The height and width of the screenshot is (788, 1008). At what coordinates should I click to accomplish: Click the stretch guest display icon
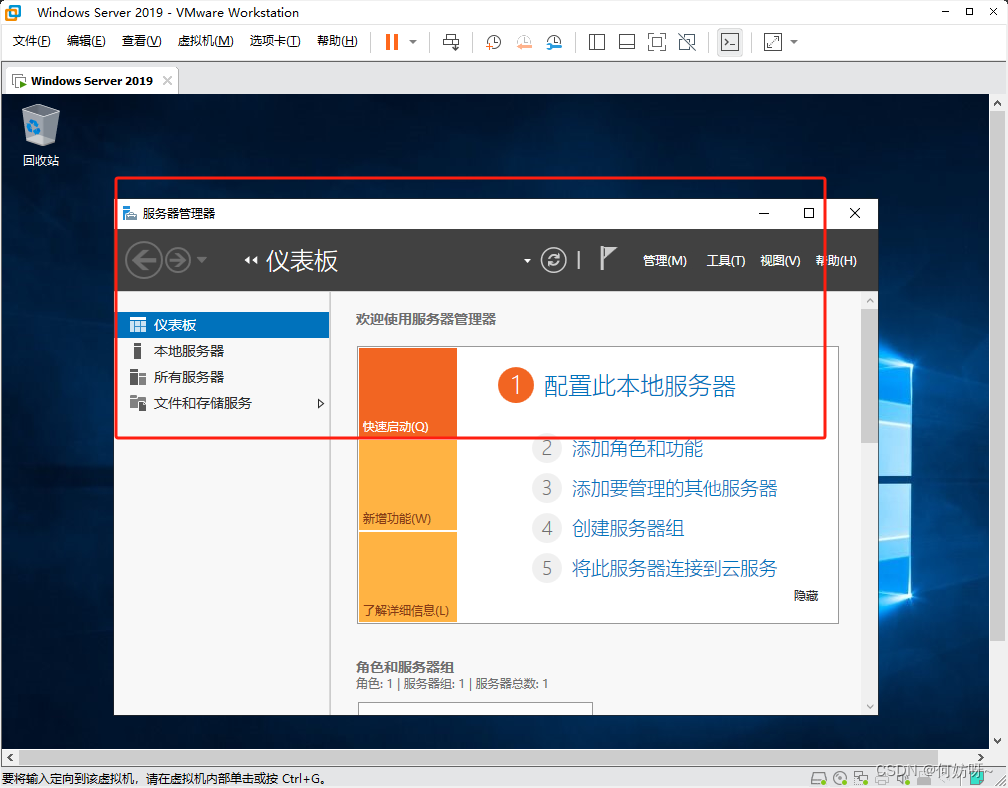click(x=773, y=42)
